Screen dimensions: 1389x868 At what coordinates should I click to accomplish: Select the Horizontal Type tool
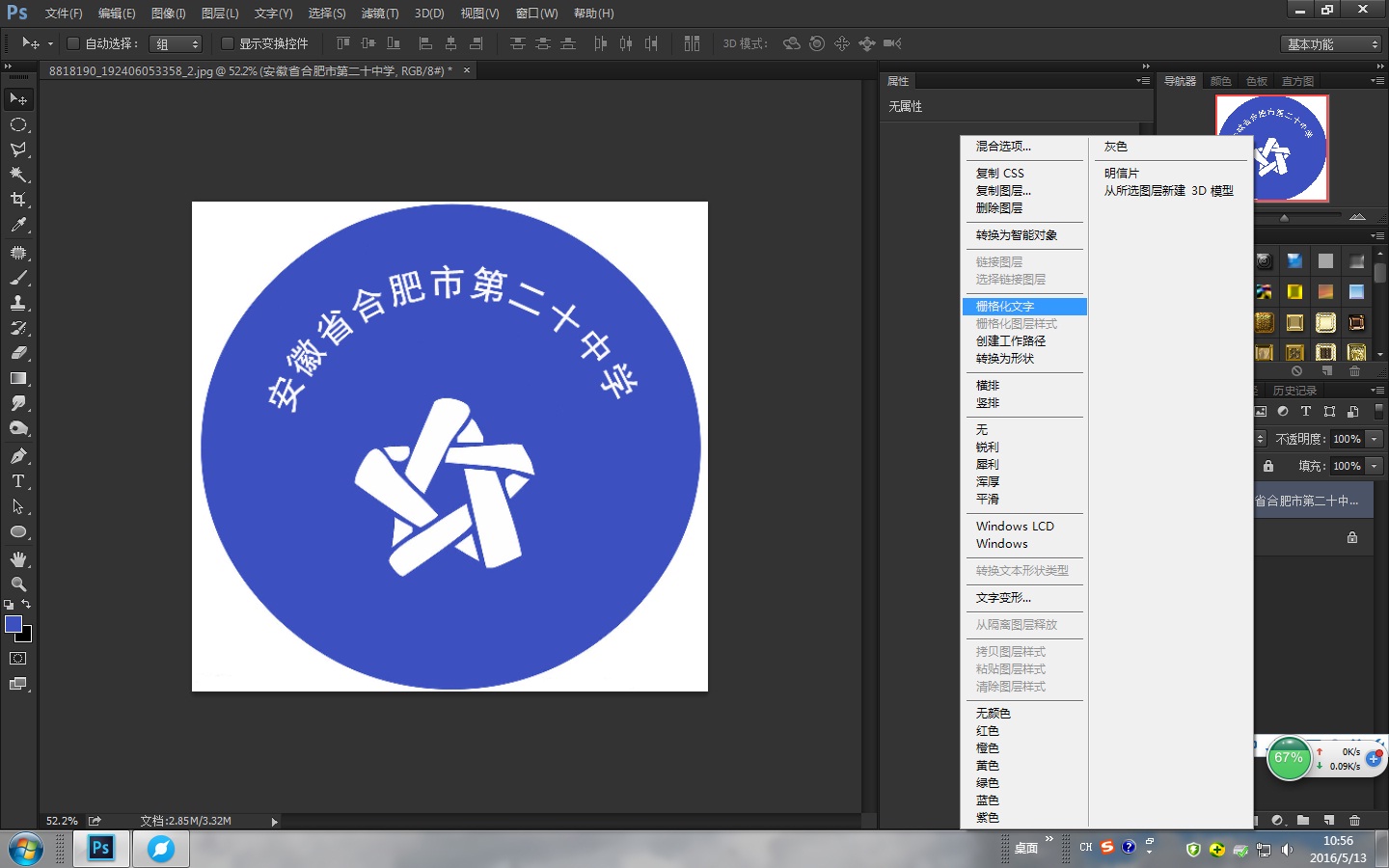tap(18, 481)
